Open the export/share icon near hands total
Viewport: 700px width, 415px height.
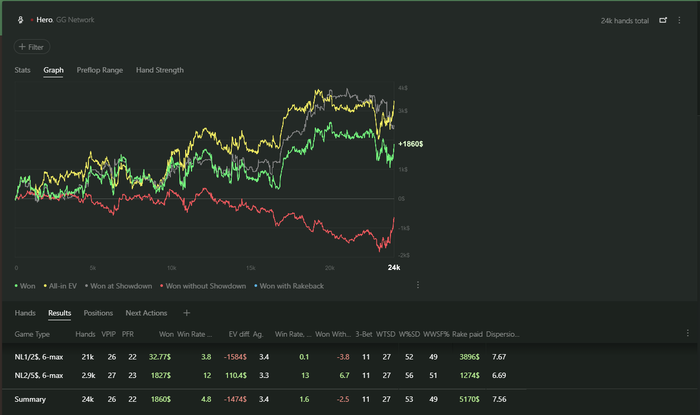[663, 20]
